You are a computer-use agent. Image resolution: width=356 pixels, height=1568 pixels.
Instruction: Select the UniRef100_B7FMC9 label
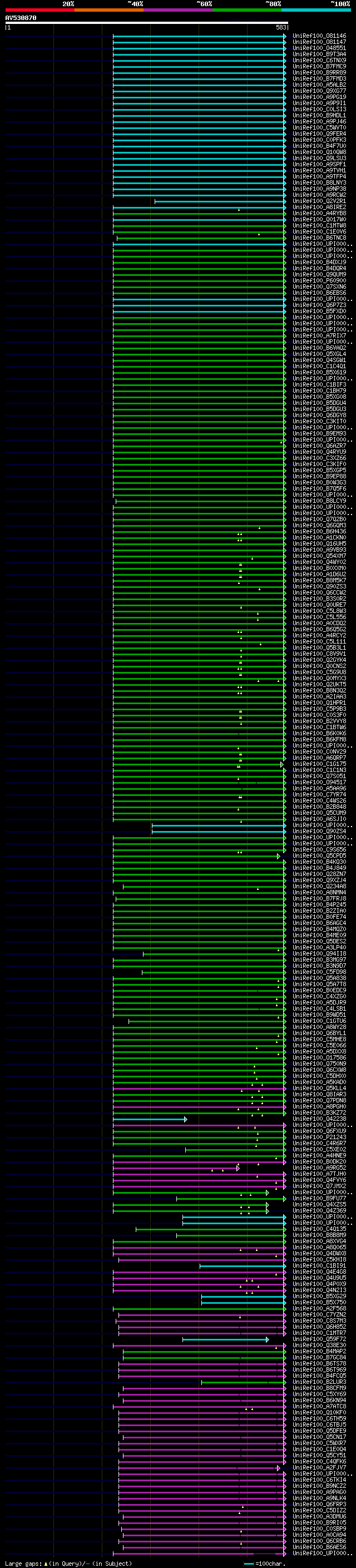click(319, 66)
